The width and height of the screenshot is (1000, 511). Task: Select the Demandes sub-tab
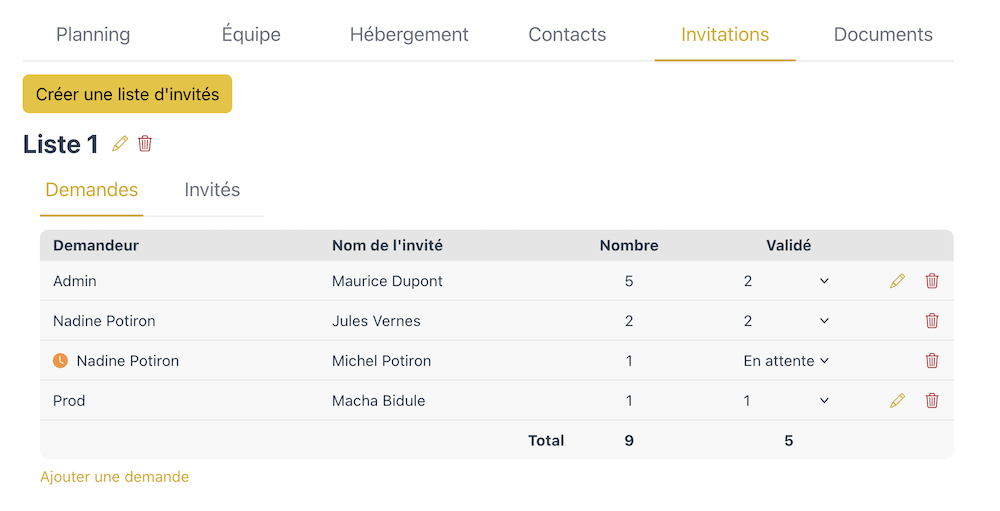pyautogui.click(x=92, y=190)
